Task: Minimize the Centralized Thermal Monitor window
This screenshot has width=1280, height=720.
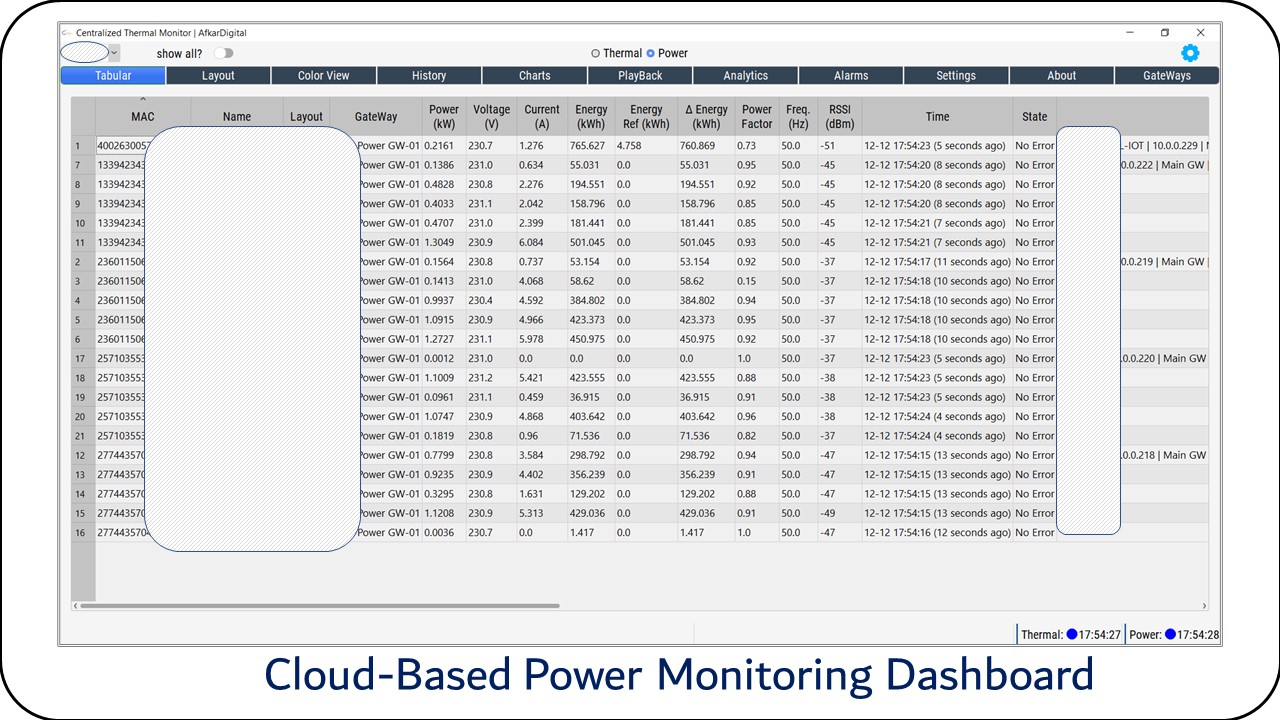Action: (1129, 33)
